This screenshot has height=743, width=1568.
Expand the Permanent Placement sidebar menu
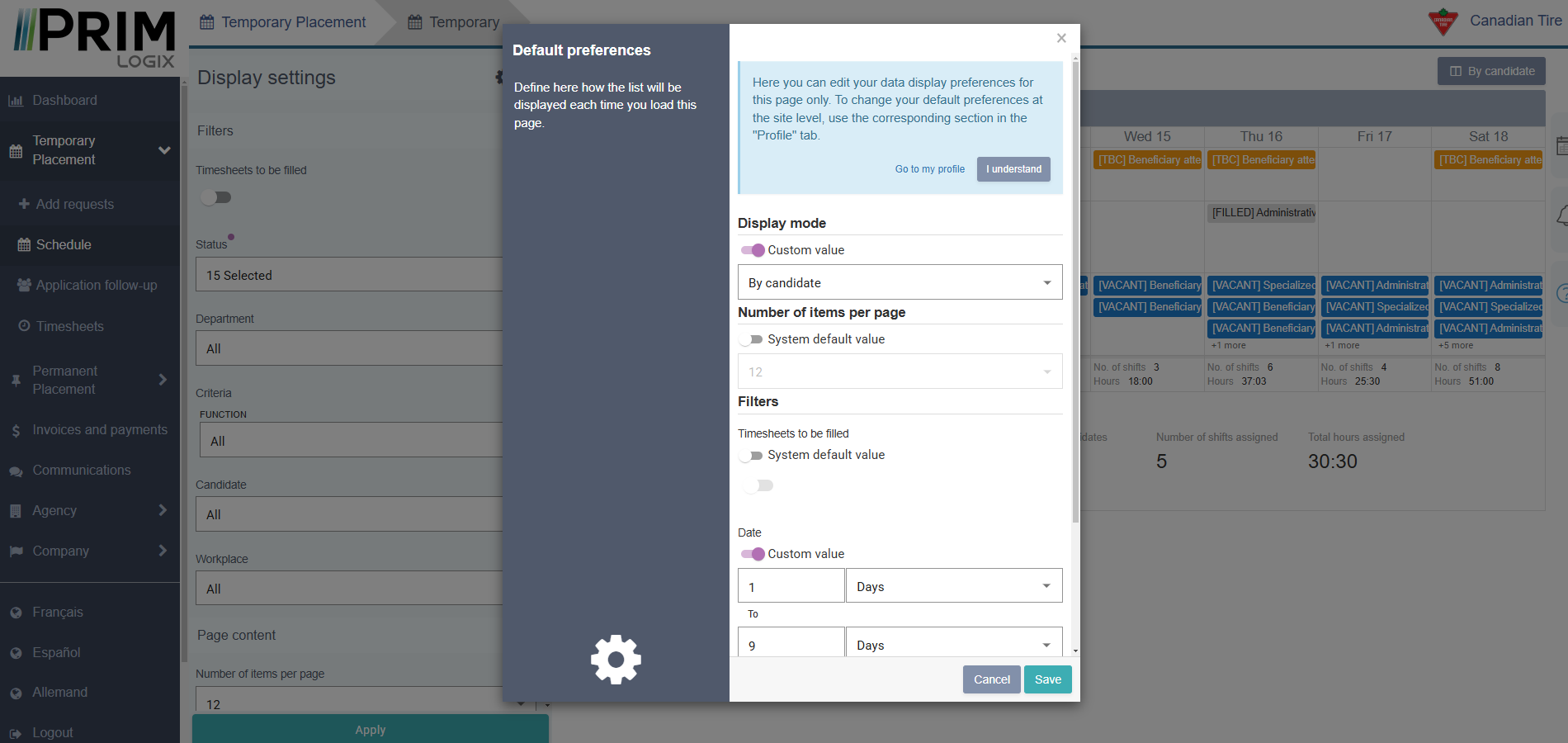[91, 380]
